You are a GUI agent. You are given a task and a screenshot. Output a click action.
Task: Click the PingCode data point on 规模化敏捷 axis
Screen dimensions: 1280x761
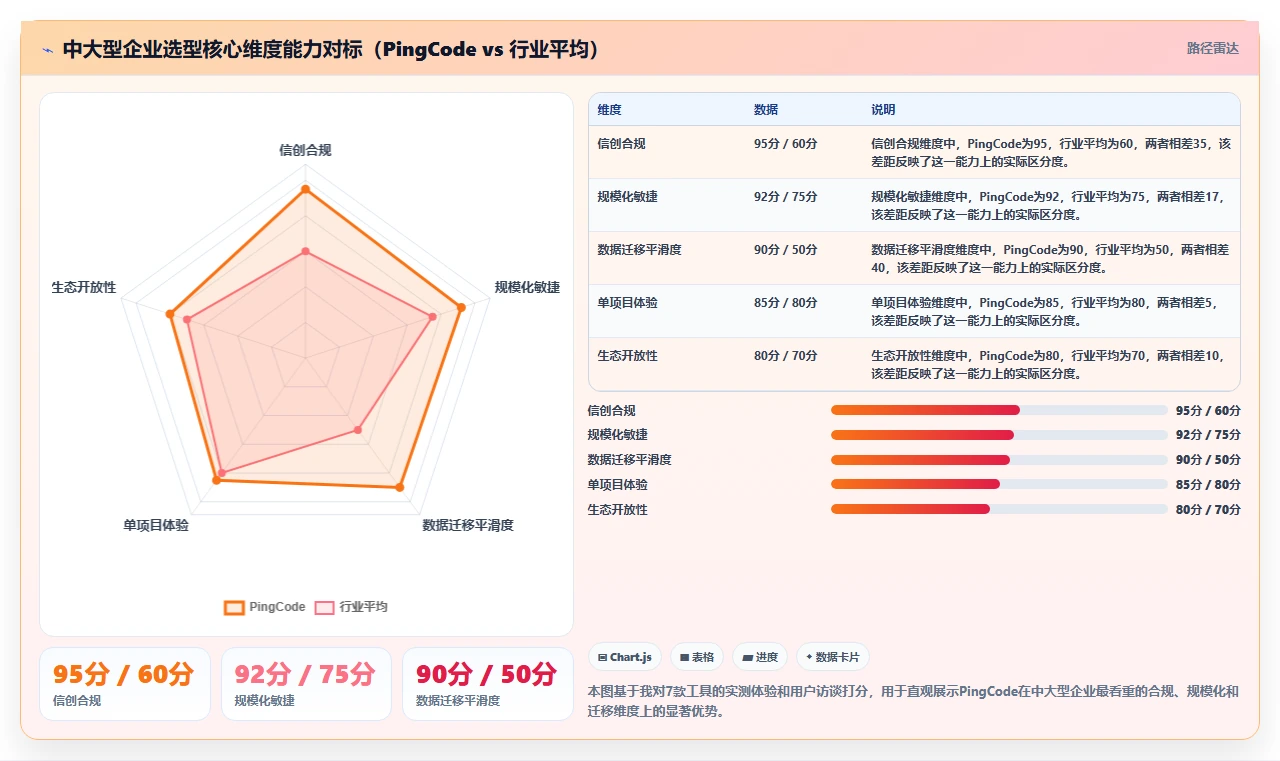coord(461,307)
